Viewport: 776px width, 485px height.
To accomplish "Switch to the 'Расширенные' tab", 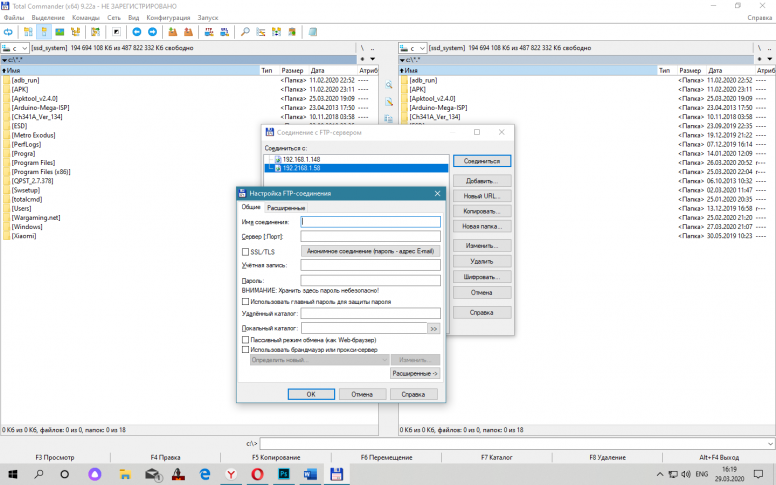I will (286, 208).
